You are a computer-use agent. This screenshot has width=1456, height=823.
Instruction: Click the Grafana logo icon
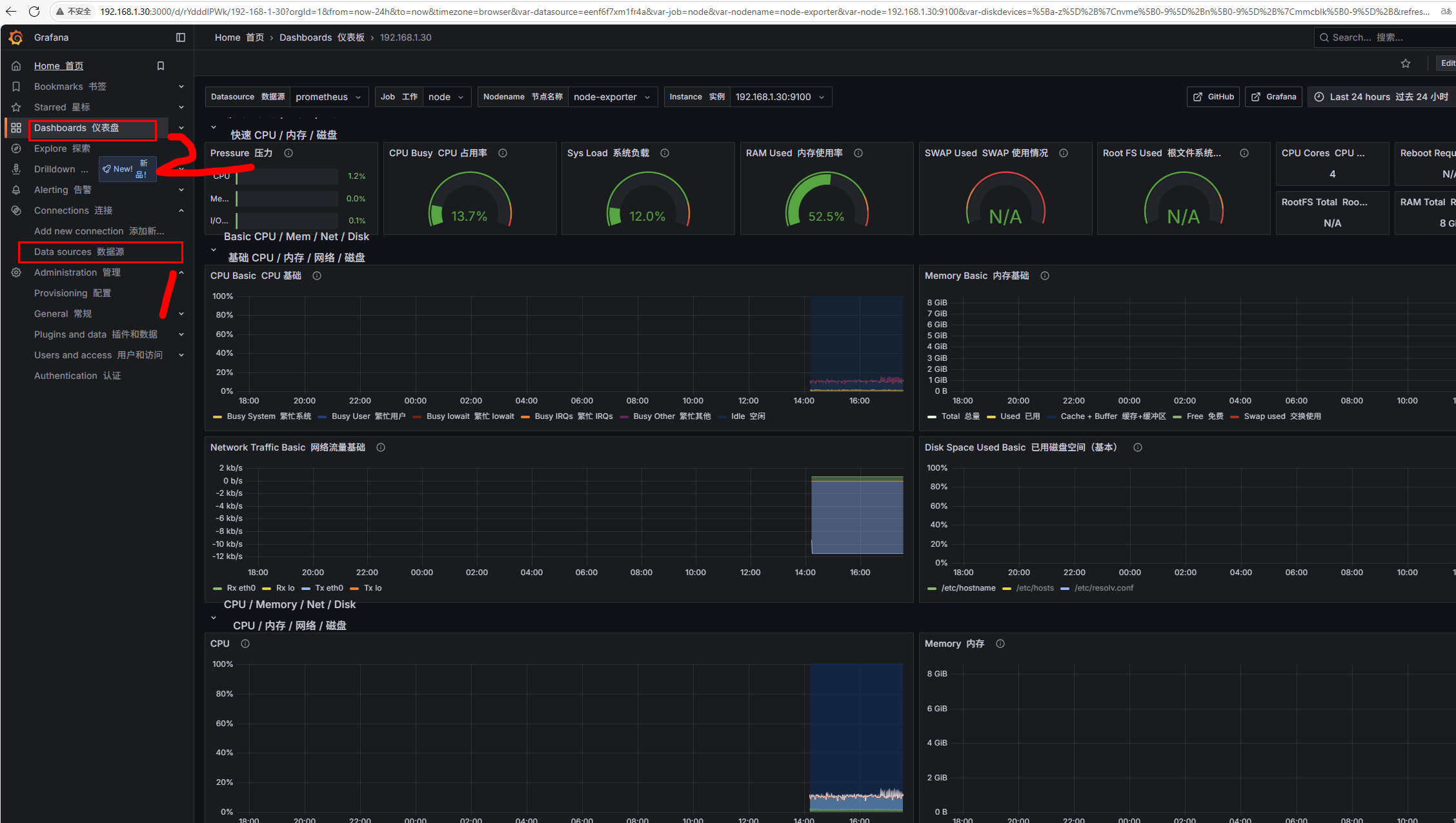pos(16,37)
